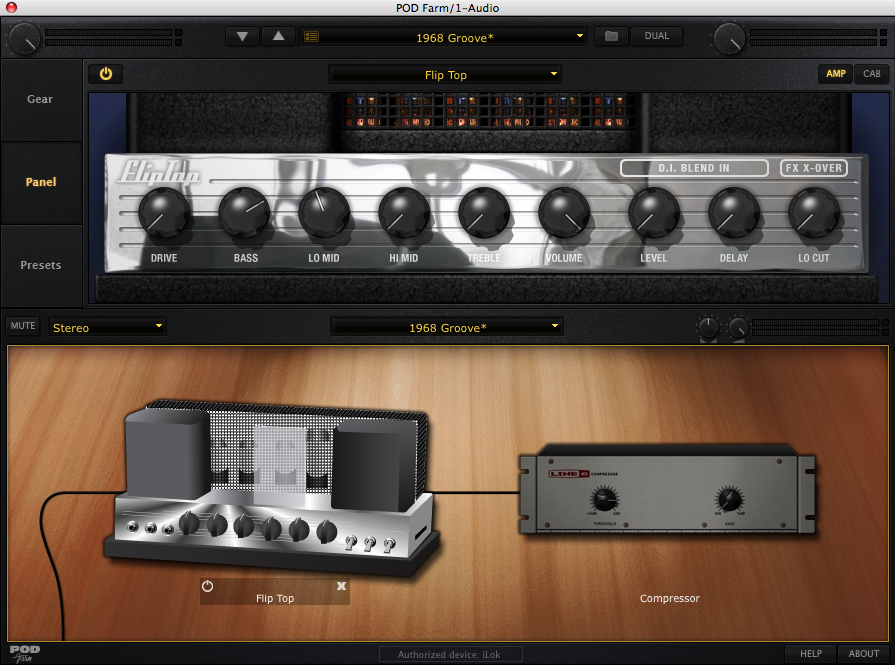Select the previous preset with the down arrow
This screenshot has height=665, width=895.
[x=242, y=37]
